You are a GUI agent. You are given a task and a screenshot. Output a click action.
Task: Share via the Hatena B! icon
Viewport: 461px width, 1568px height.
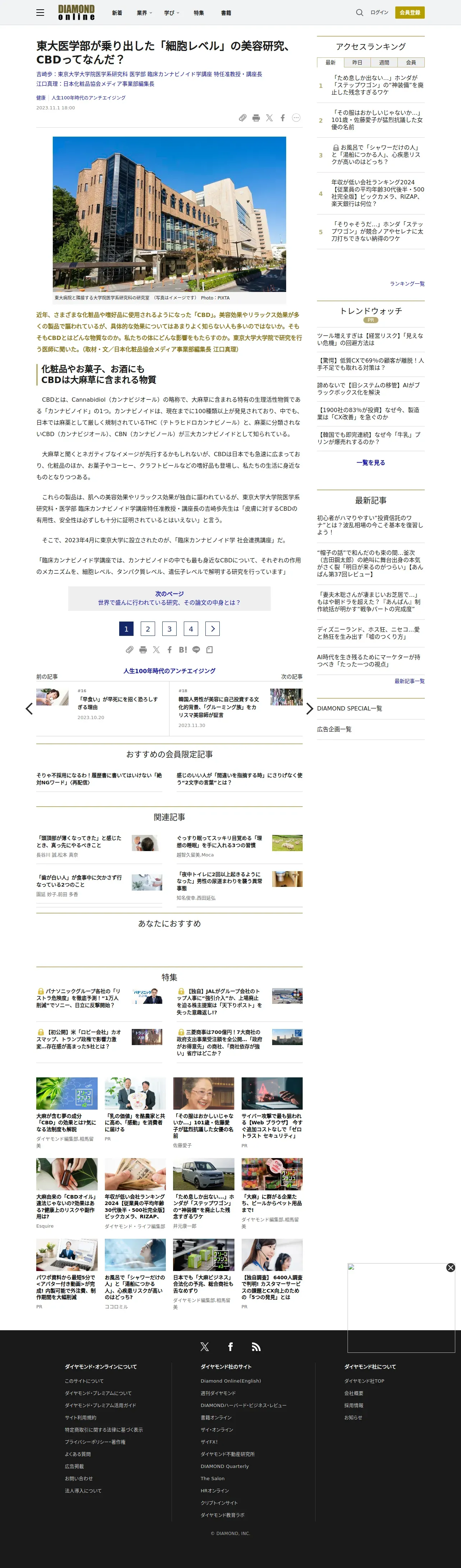click(183, 650)
